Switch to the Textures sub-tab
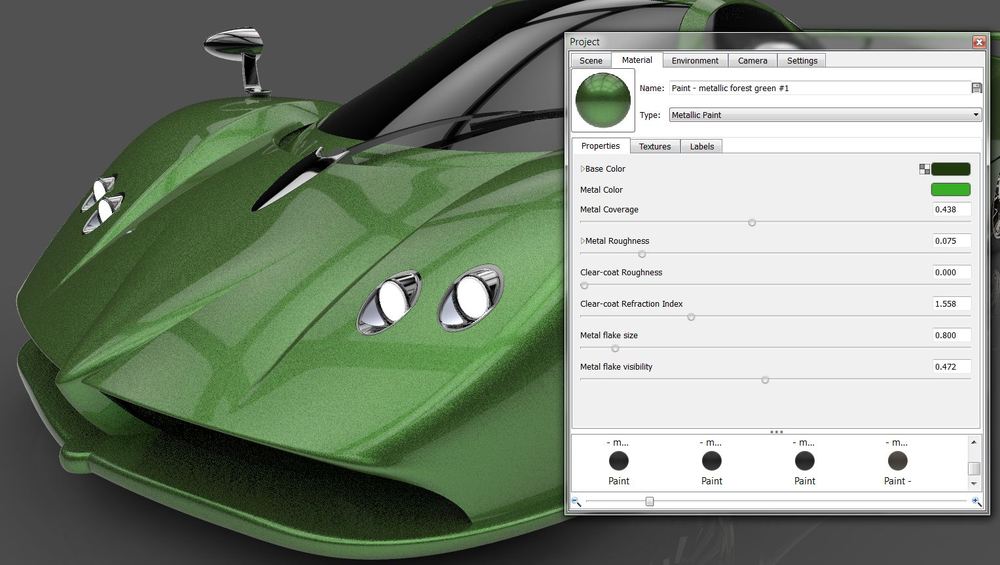The height and width of the screenshot is (565, 1000). 655,147
